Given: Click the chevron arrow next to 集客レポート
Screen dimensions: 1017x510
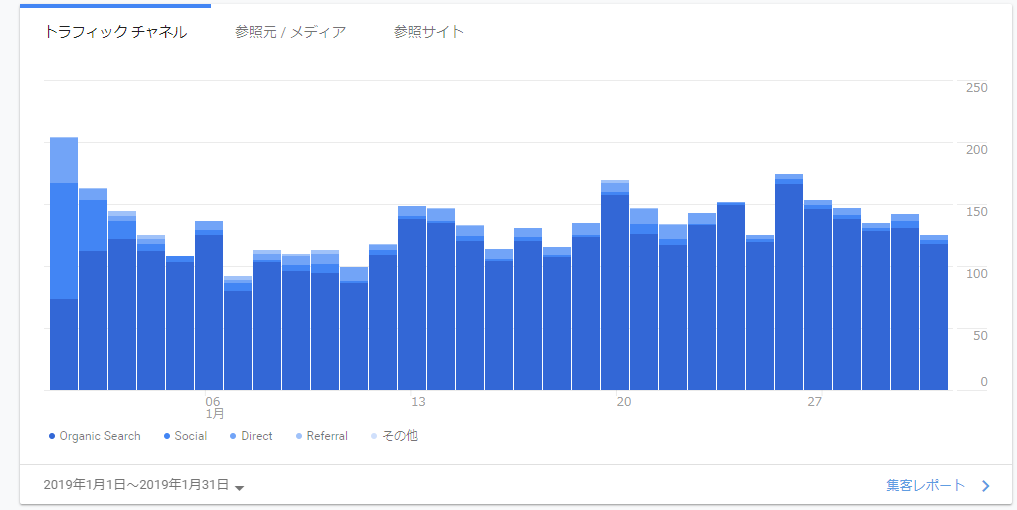Looking at the screenshot, I should (985, 486).
